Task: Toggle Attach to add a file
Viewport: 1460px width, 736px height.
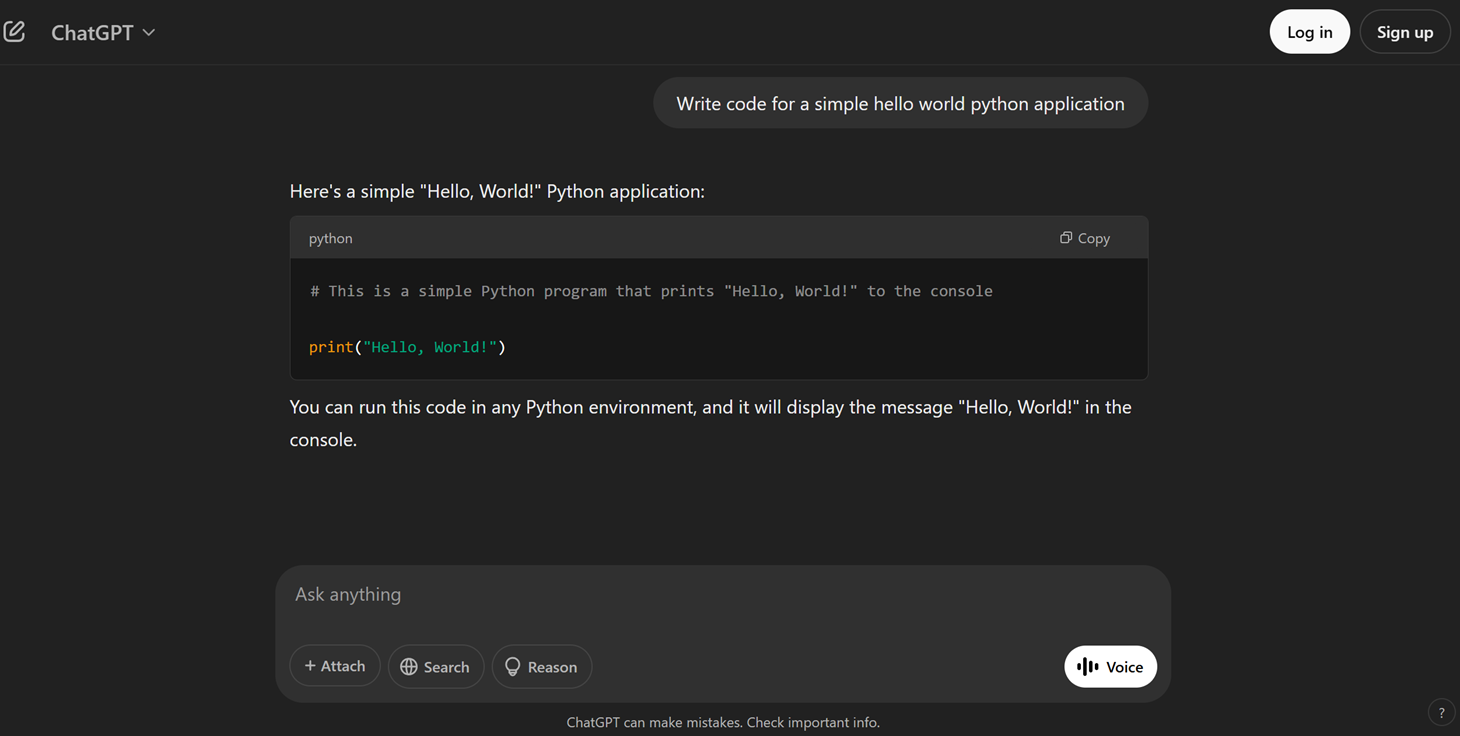Action: coord(334,665)
